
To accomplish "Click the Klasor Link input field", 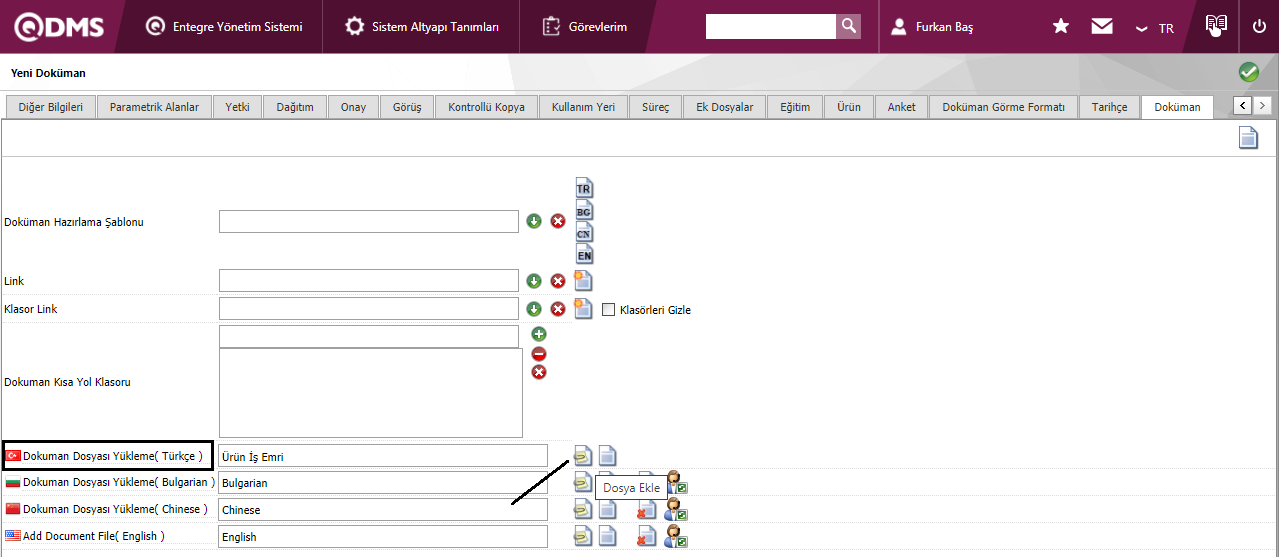I will (x=369, y=309).
